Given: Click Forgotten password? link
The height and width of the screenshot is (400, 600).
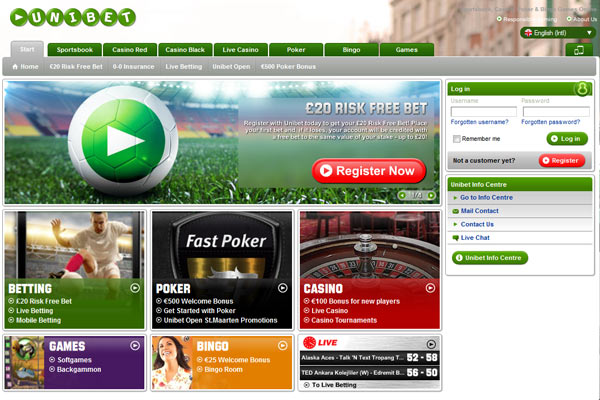Looking at the screenshot, I should (551, 122).
